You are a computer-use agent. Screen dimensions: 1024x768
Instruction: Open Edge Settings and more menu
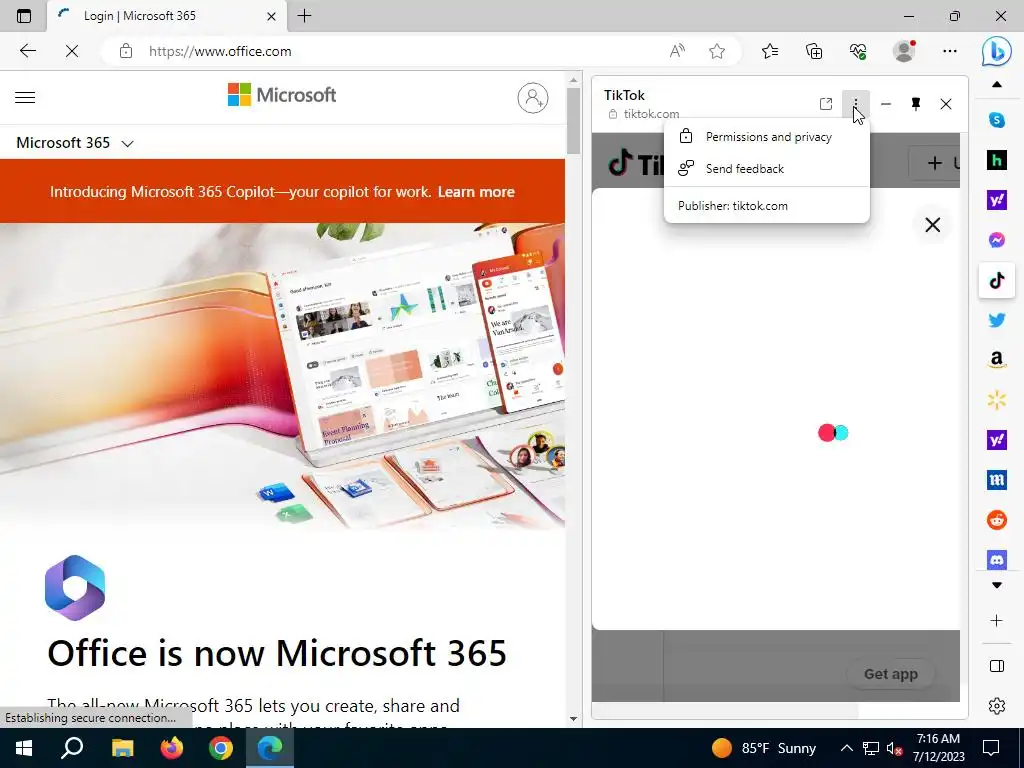[950, 51]
